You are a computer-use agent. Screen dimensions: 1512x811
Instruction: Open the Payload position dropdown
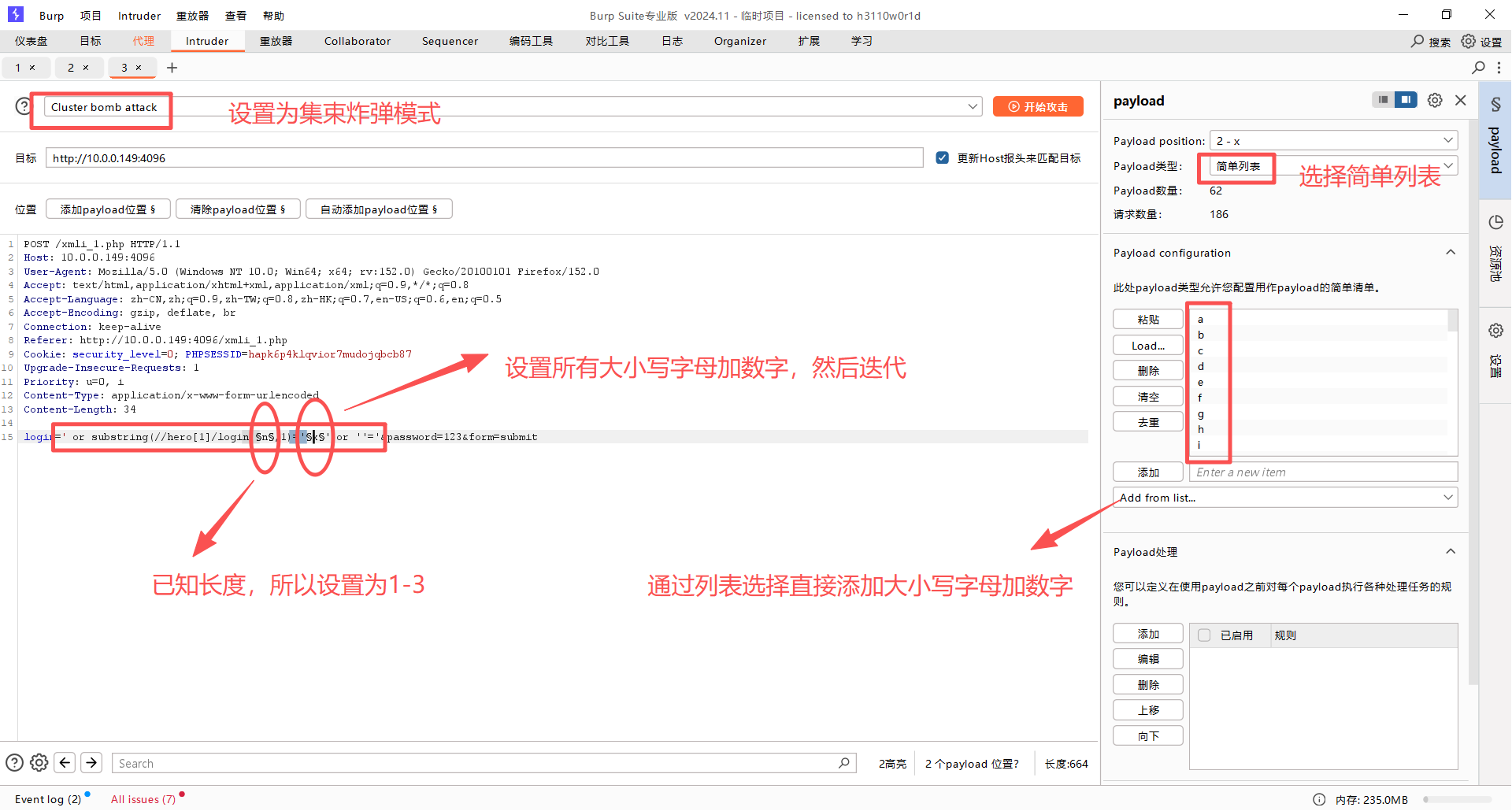coord(1333,140)
